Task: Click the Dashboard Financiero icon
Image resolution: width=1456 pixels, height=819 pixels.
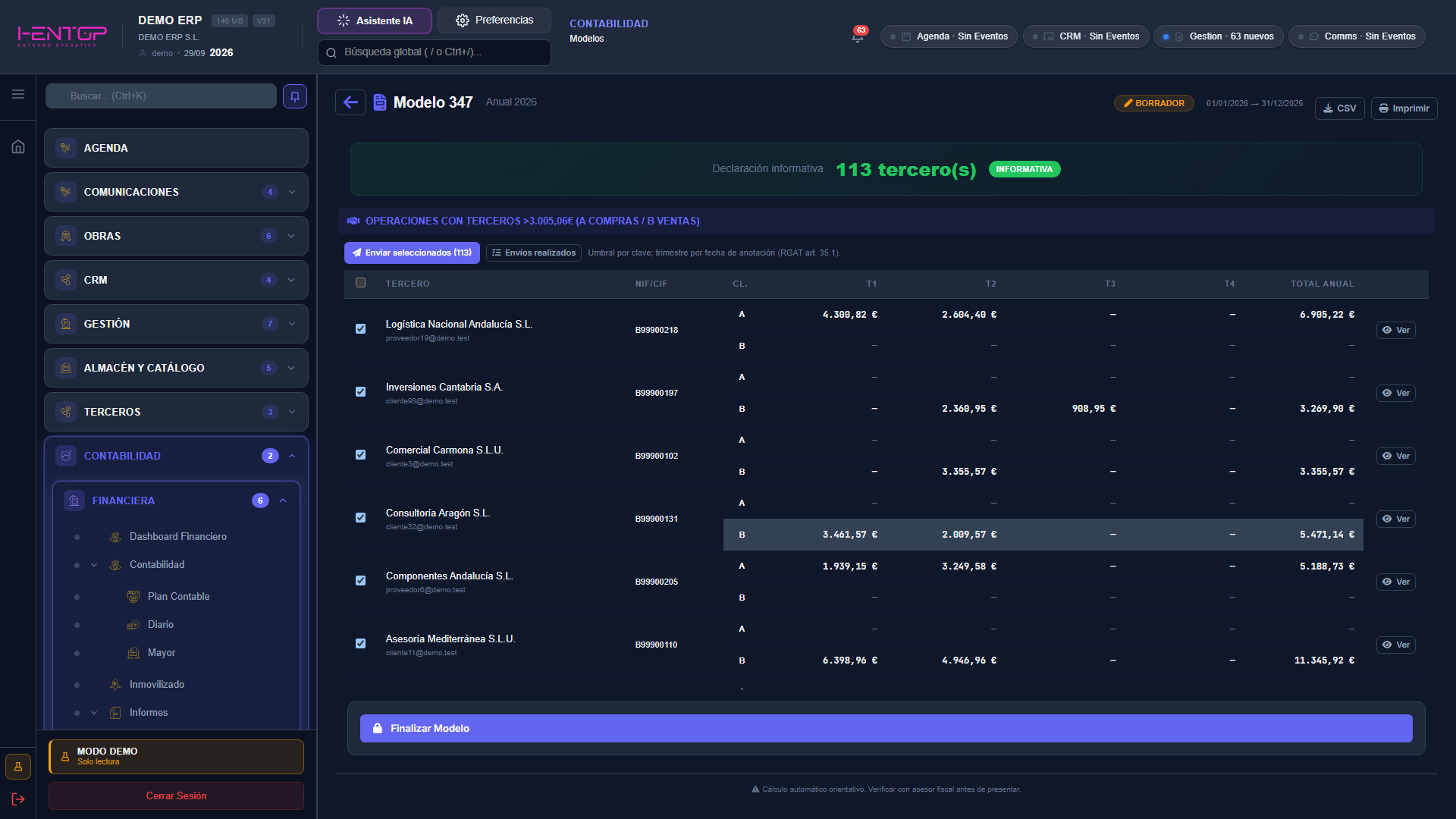Action: point(115,537)
